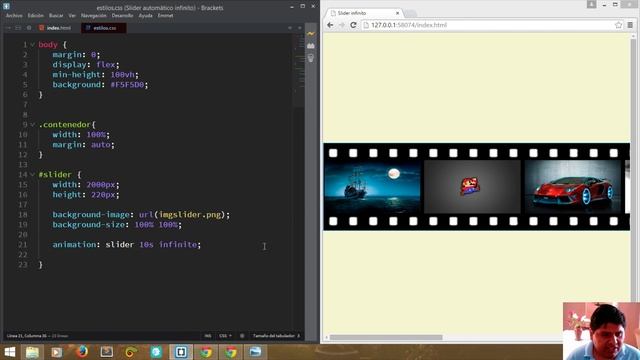Bookmark this page with star icon
This screenshot has width=640, height=360.
click(x=618, y=25)
